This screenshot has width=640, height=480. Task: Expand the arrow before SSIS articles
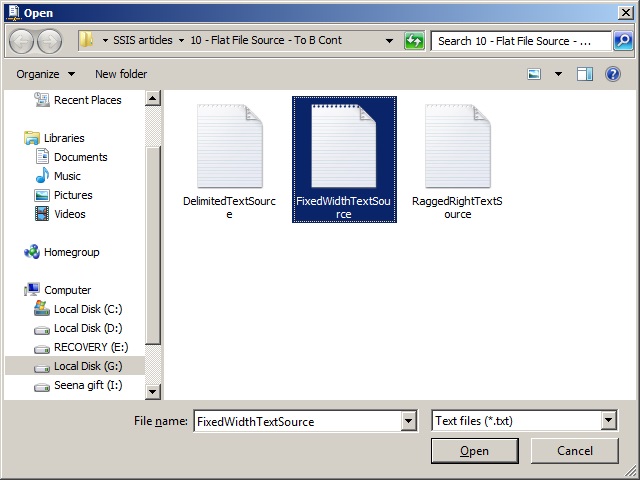[x=105, y=40]
